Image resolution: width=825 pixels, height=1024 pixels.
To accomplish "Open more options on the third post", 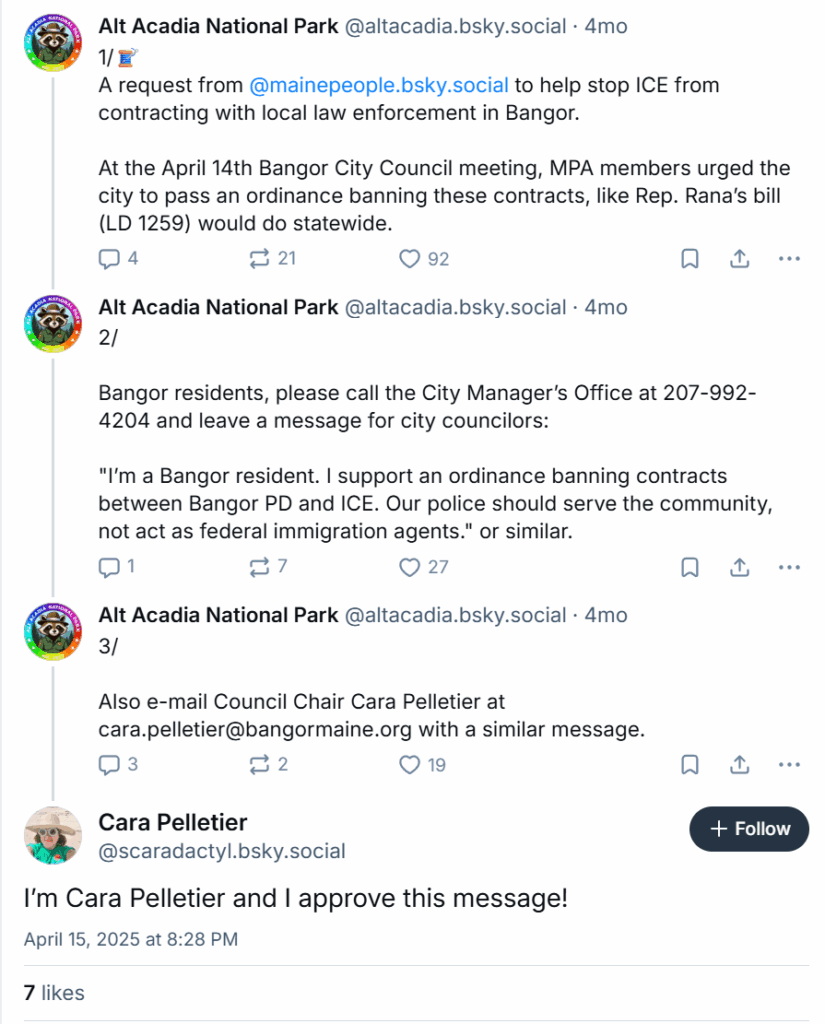I will pos(789,765).
